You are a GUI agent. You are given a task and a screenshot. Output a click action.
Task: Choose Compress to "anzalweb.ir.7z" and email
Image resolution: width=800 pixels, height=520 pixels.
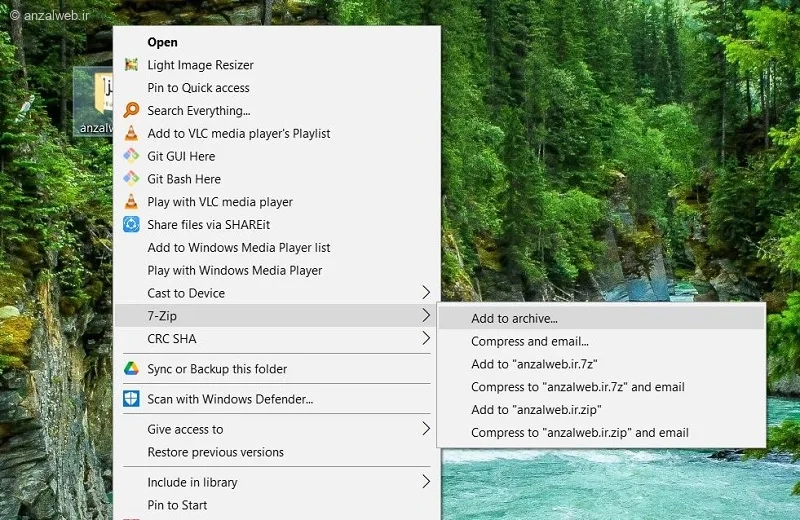602,387
